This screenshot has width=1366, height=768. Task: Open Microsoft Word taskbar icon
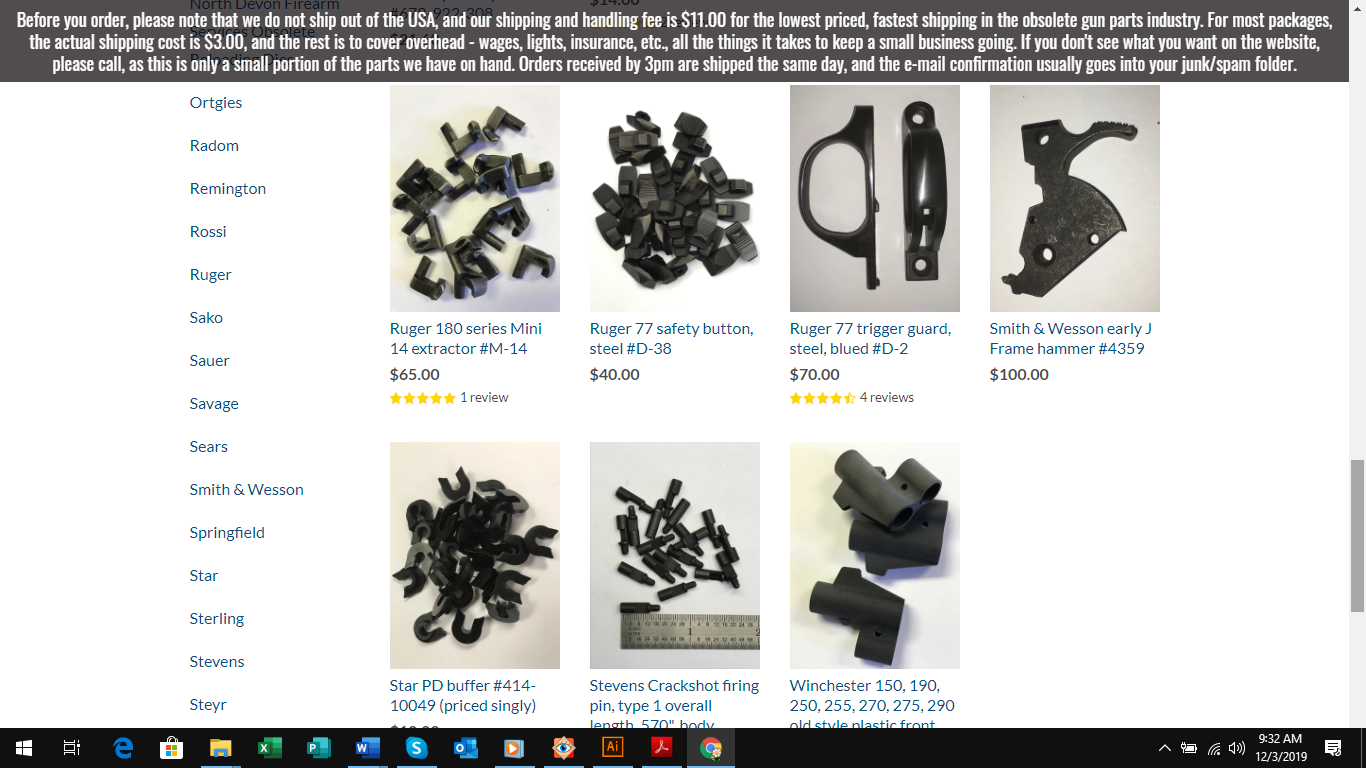click(x=367, y=748)
